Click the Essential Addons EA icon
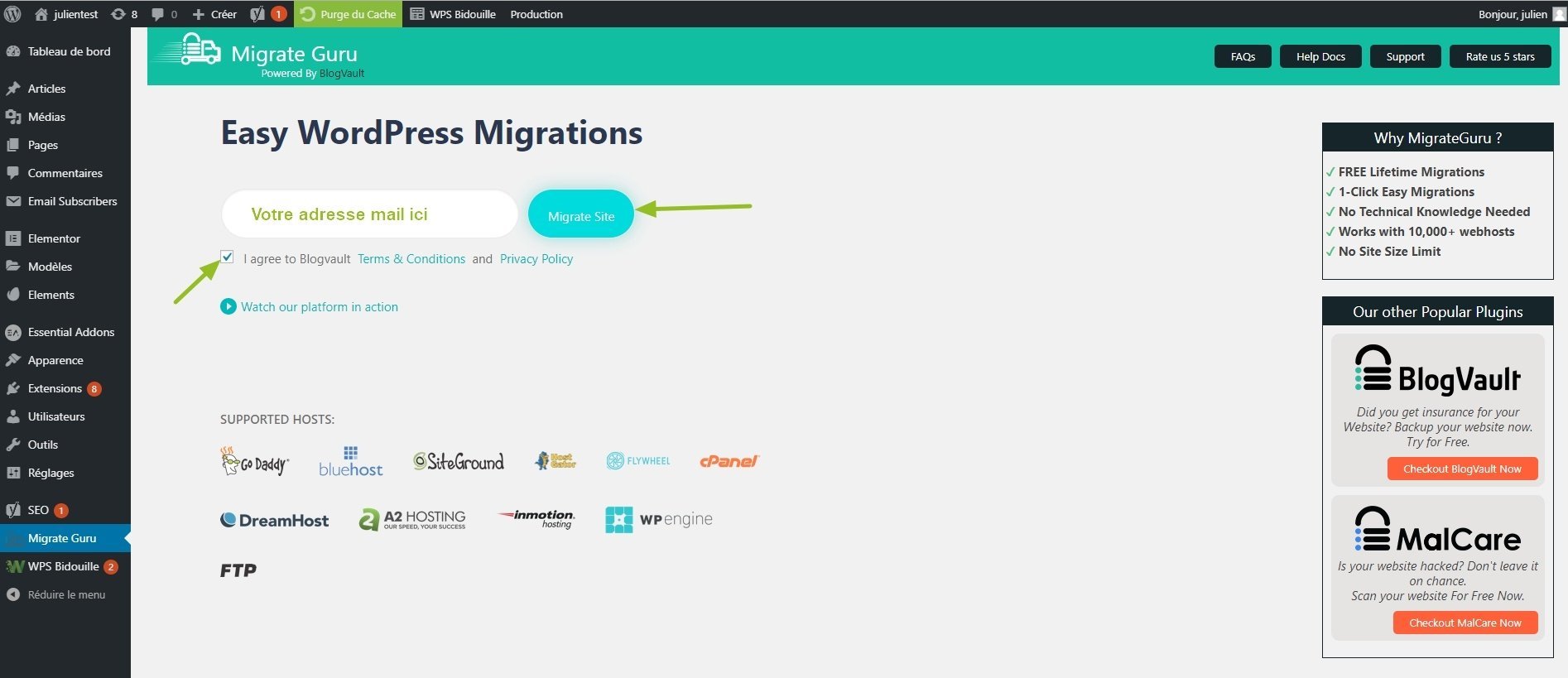 point(13,332)
